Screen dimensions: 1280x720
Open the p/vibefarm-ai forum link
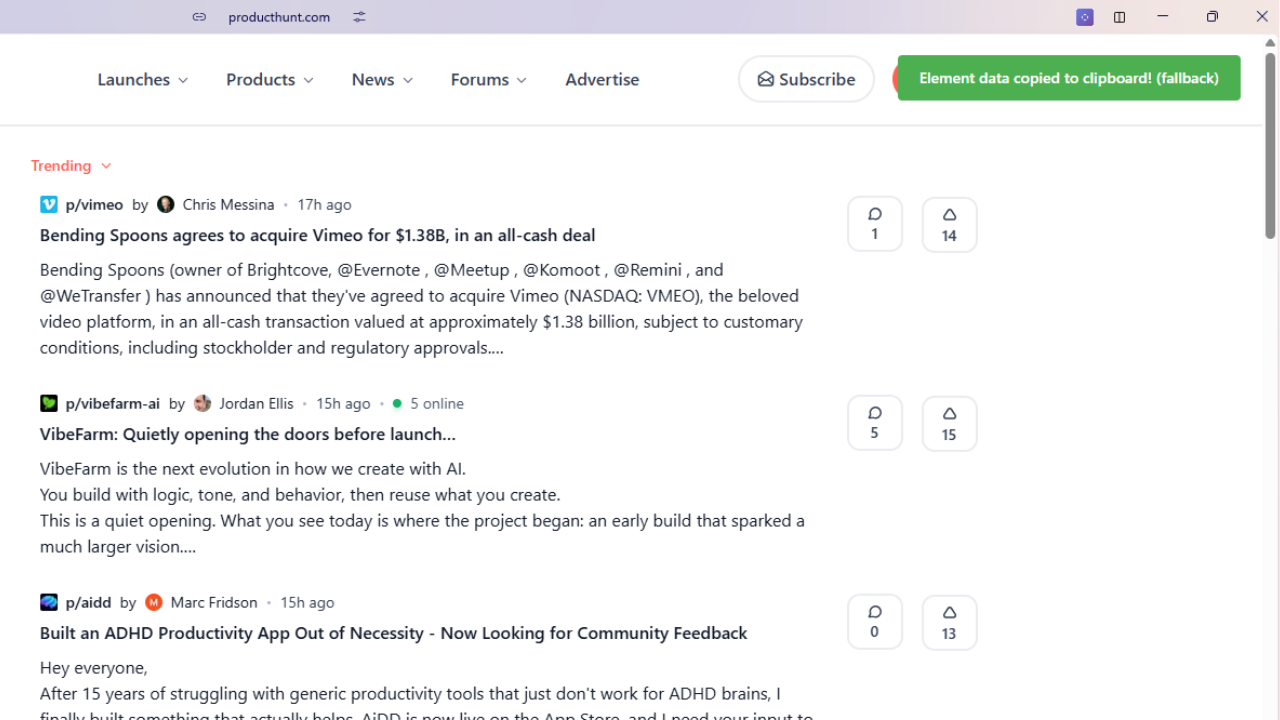[x=112, y=403]
